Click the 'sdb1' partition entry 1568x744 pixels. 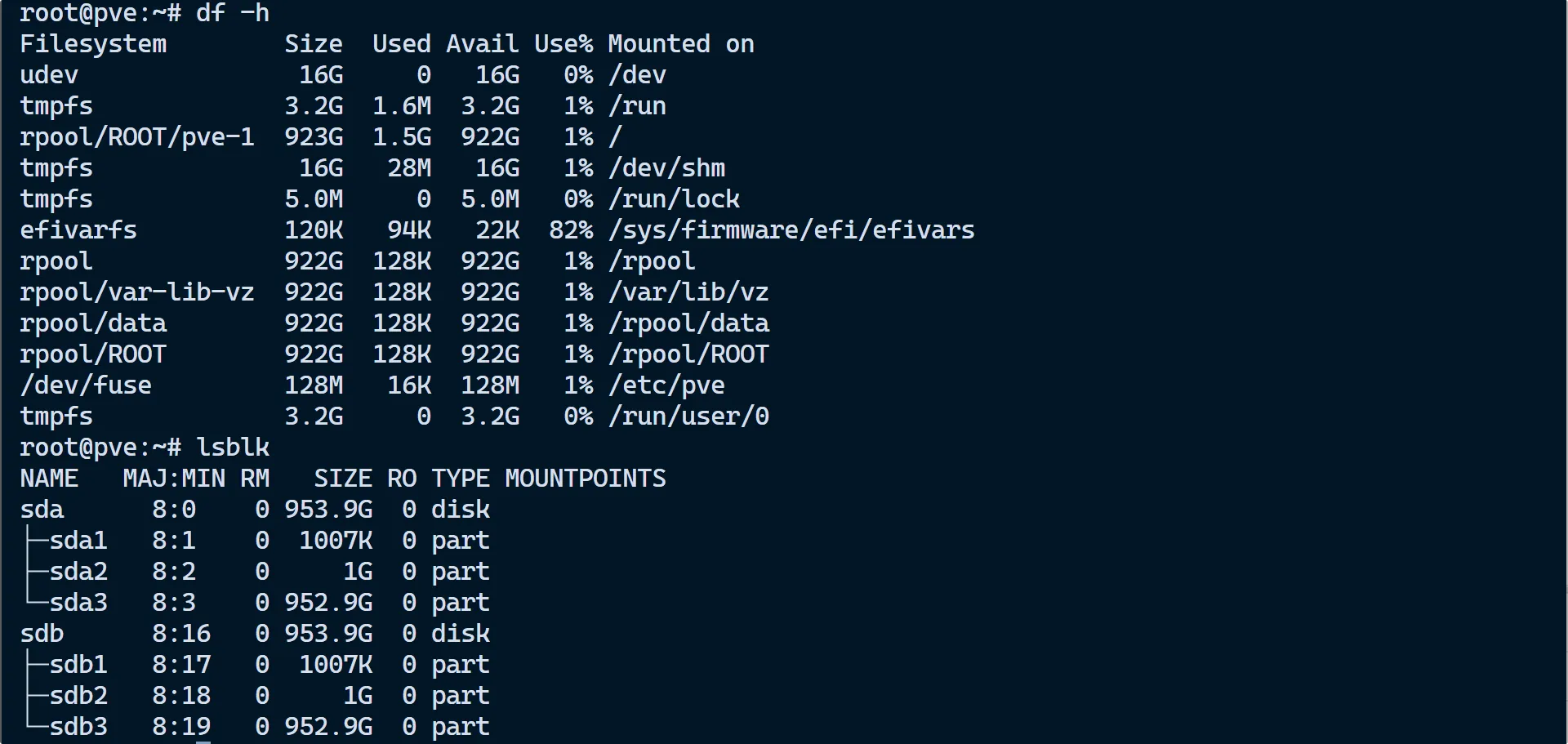[78, 665]
